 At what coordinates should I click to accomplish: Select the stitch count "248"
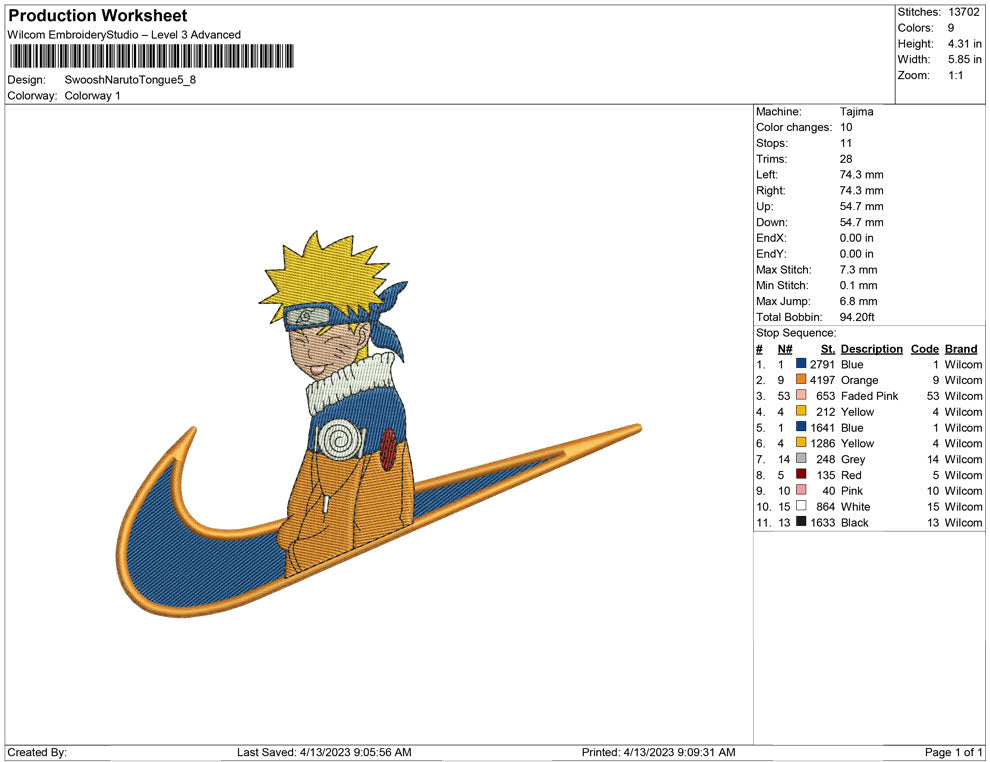coord(825,459)
